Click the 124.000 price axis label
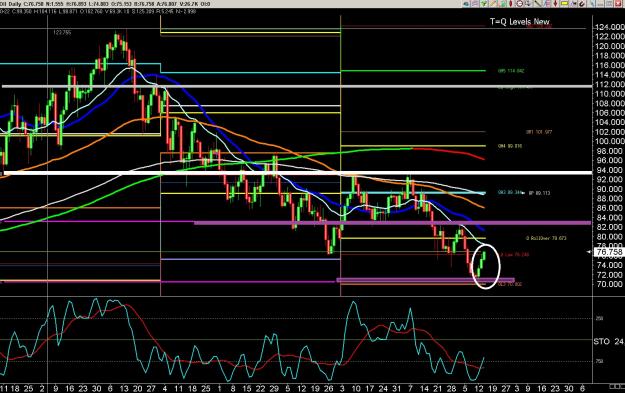This screenshot has height=393, width=625. pos(609,27)
